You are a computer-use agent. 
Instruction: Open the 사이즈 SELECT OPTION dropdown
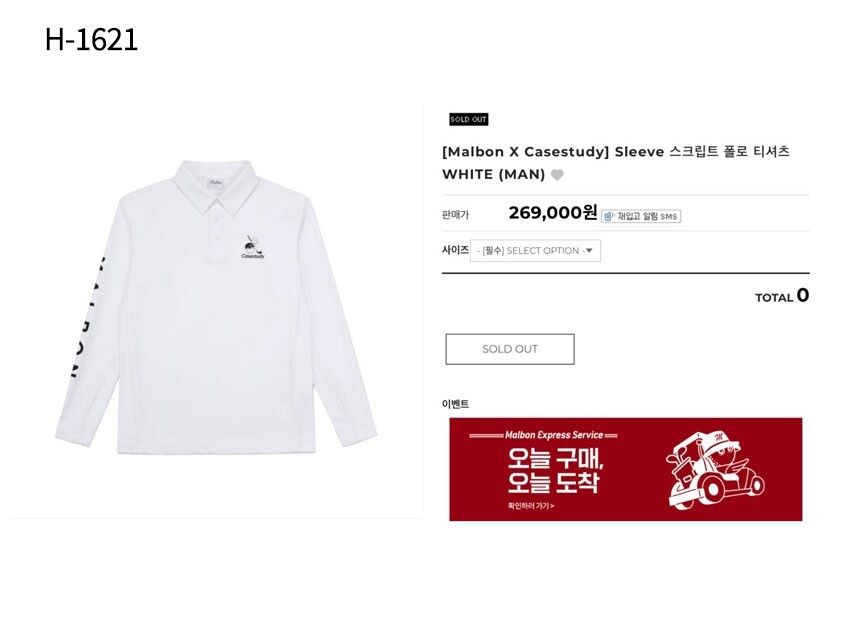[x=535, y=251]
